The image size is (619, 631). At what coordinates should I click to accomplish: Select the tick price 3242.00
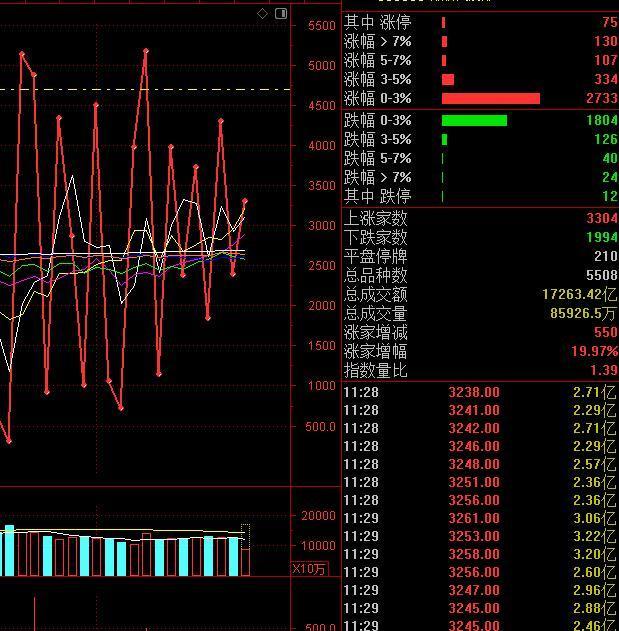pos(474,428)
